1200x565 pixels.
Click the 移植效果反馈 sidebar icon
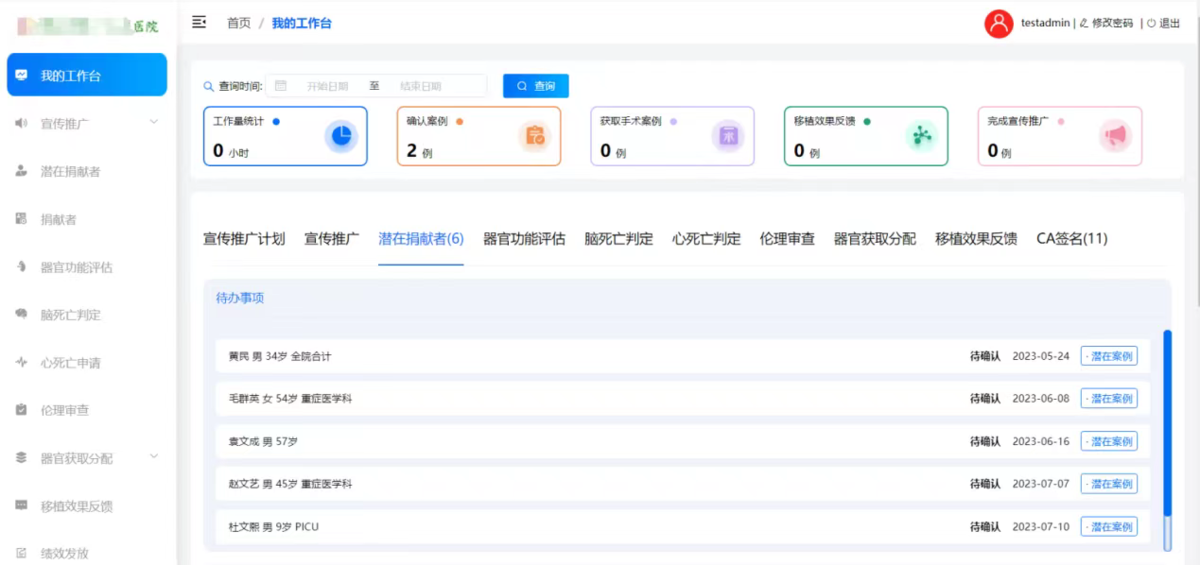(21, 506)
